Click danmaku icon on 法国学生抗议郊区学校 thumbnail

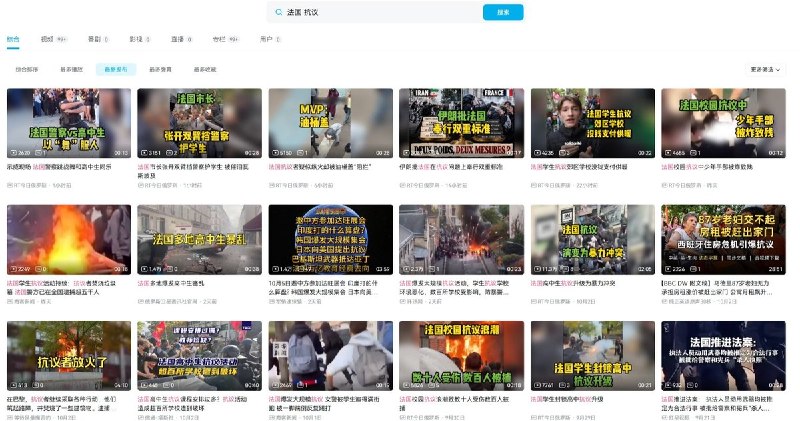[x=562, y=153]
